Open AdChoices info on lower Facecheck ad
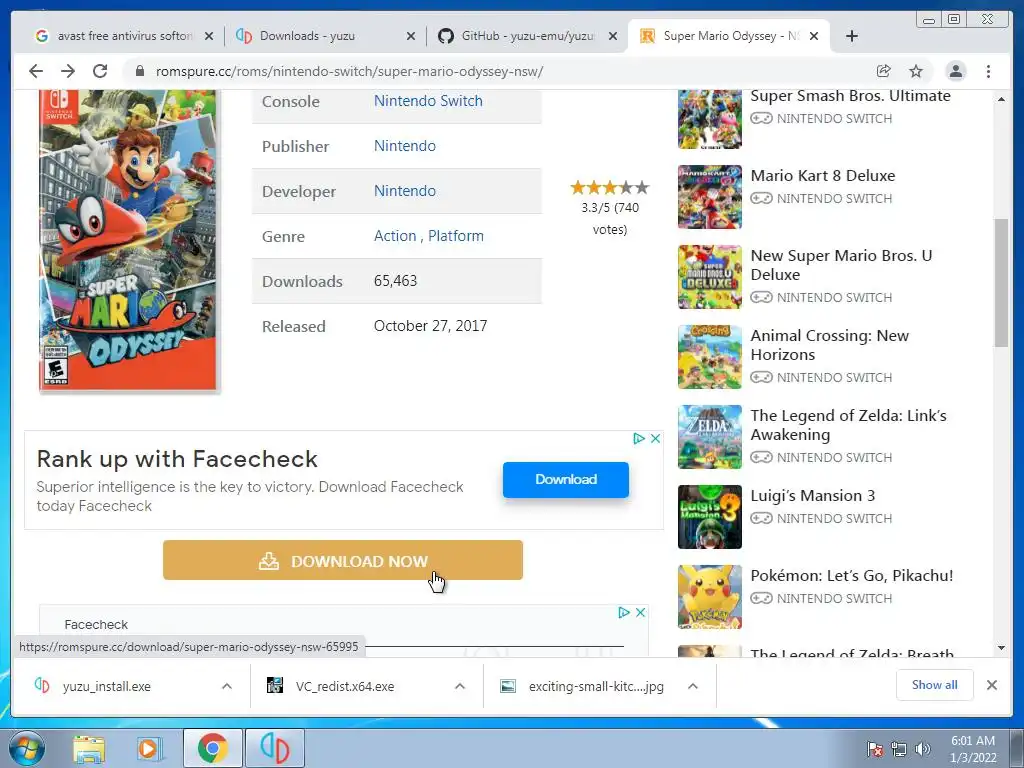 (x=624, y=612)
